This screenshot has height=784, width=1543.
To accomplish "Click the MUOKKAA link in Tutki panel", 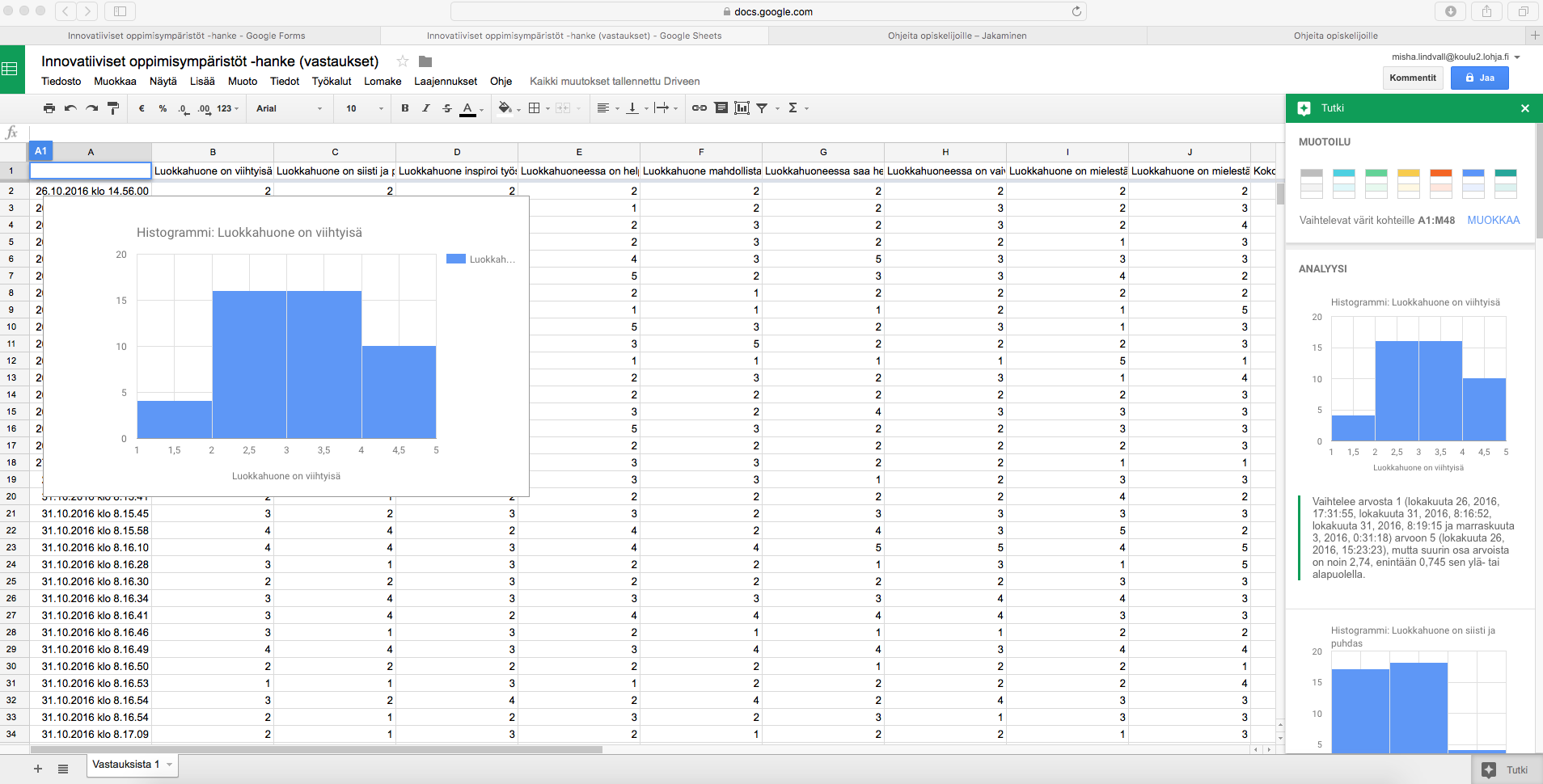I will coord(1493,220).
